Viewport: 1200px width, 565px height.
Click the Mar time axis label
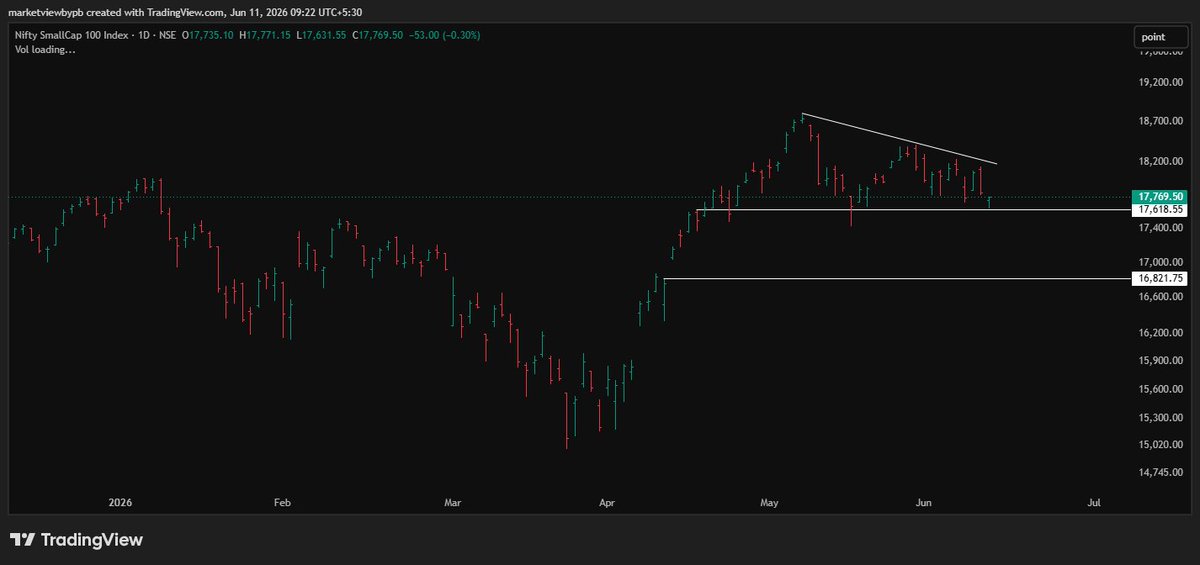[455, 503]
